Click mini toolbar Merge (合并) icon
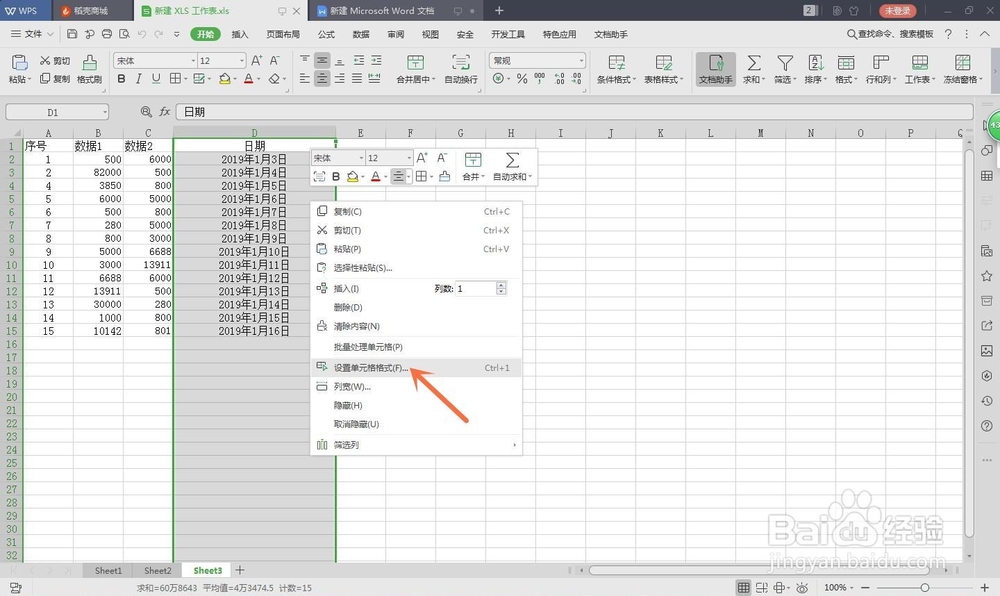Viewport: 1000px width, 596px height. [473, 160]
